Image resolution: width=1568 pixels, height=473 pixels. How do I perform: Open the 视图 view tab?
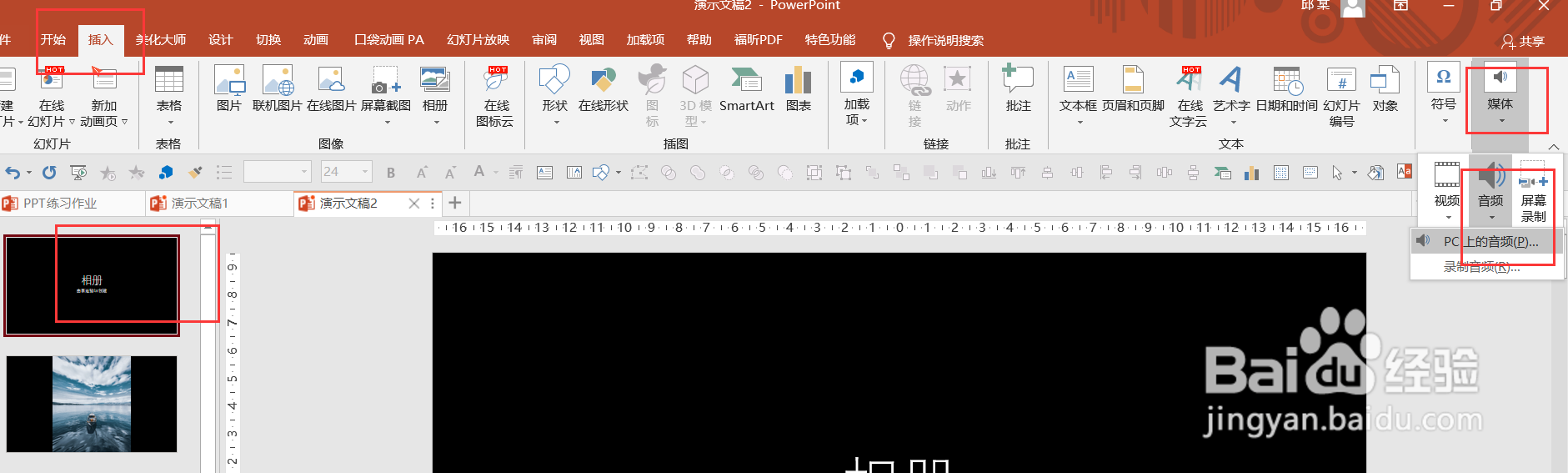pyautogui.click(x=592, y=40)
